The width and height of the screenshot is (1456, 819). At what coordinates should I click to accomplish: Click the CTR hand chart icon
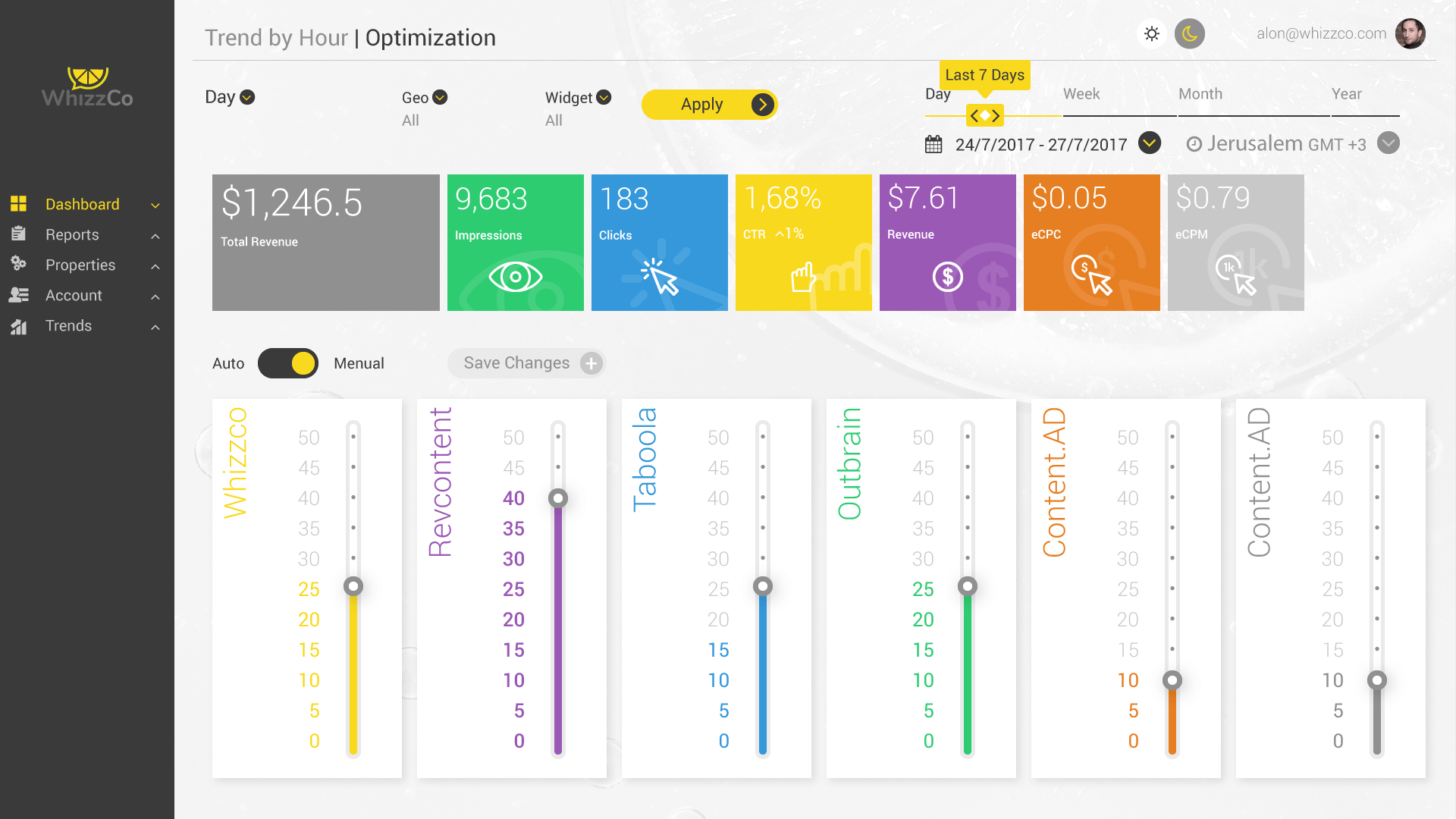(803, 278)
